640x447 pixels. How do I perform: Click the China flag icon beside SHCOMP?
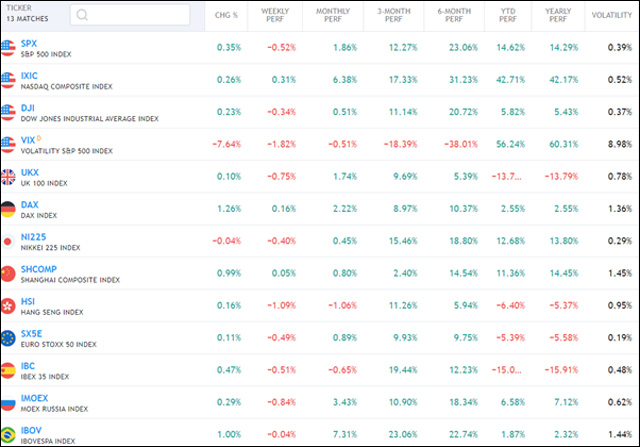(x=8, y=273)
